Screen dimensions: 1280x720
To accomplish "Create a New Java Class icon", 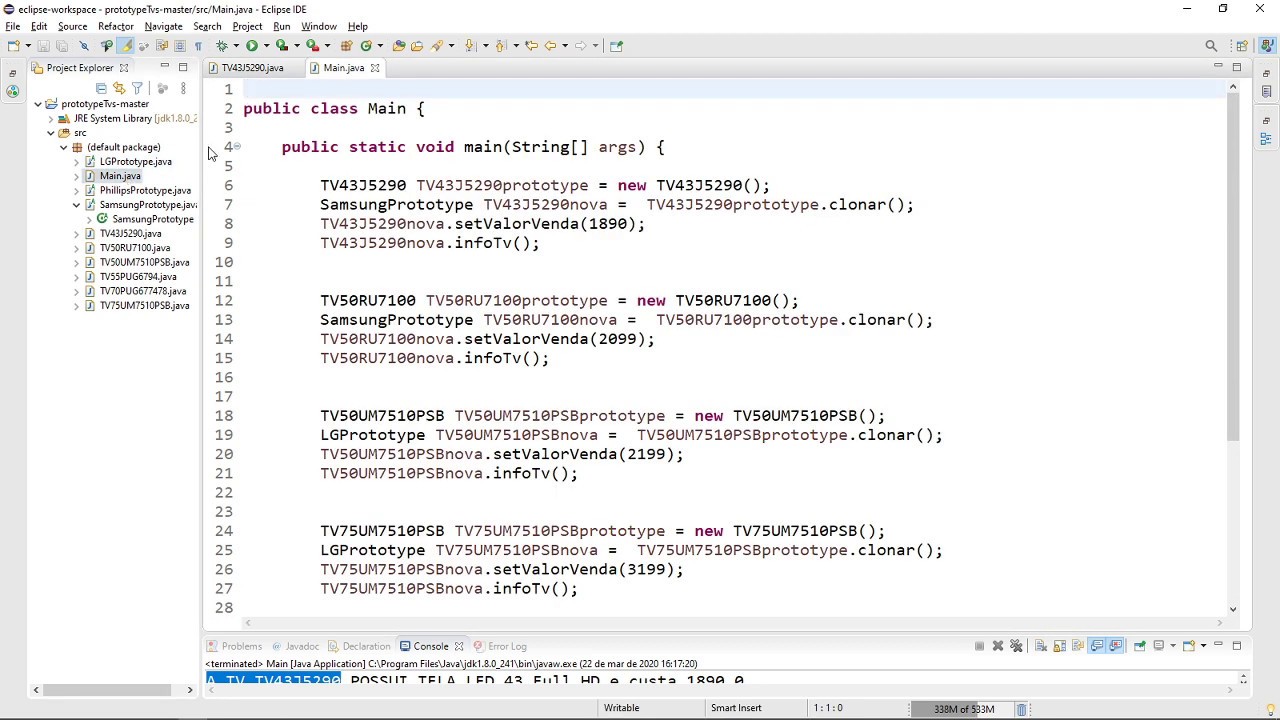I will click(x=366, y=45).
